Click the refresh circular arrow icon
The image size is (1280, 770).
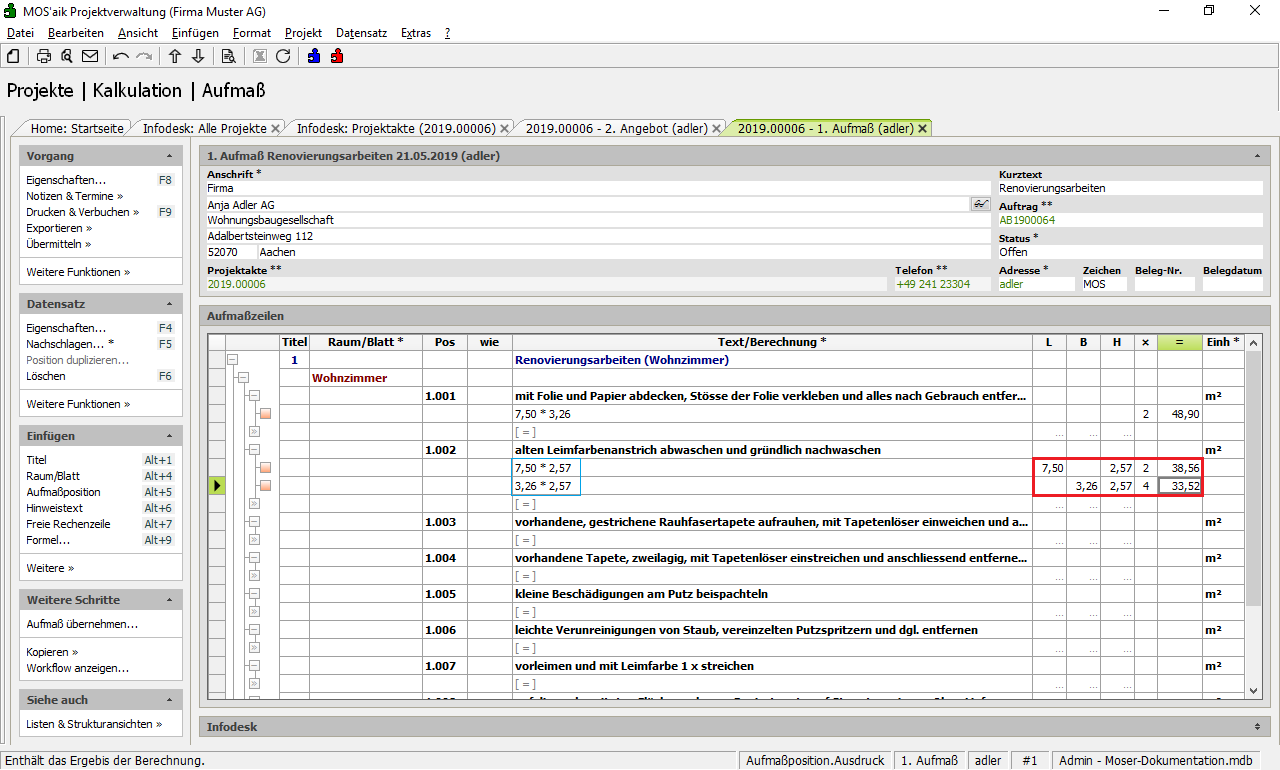283,56
